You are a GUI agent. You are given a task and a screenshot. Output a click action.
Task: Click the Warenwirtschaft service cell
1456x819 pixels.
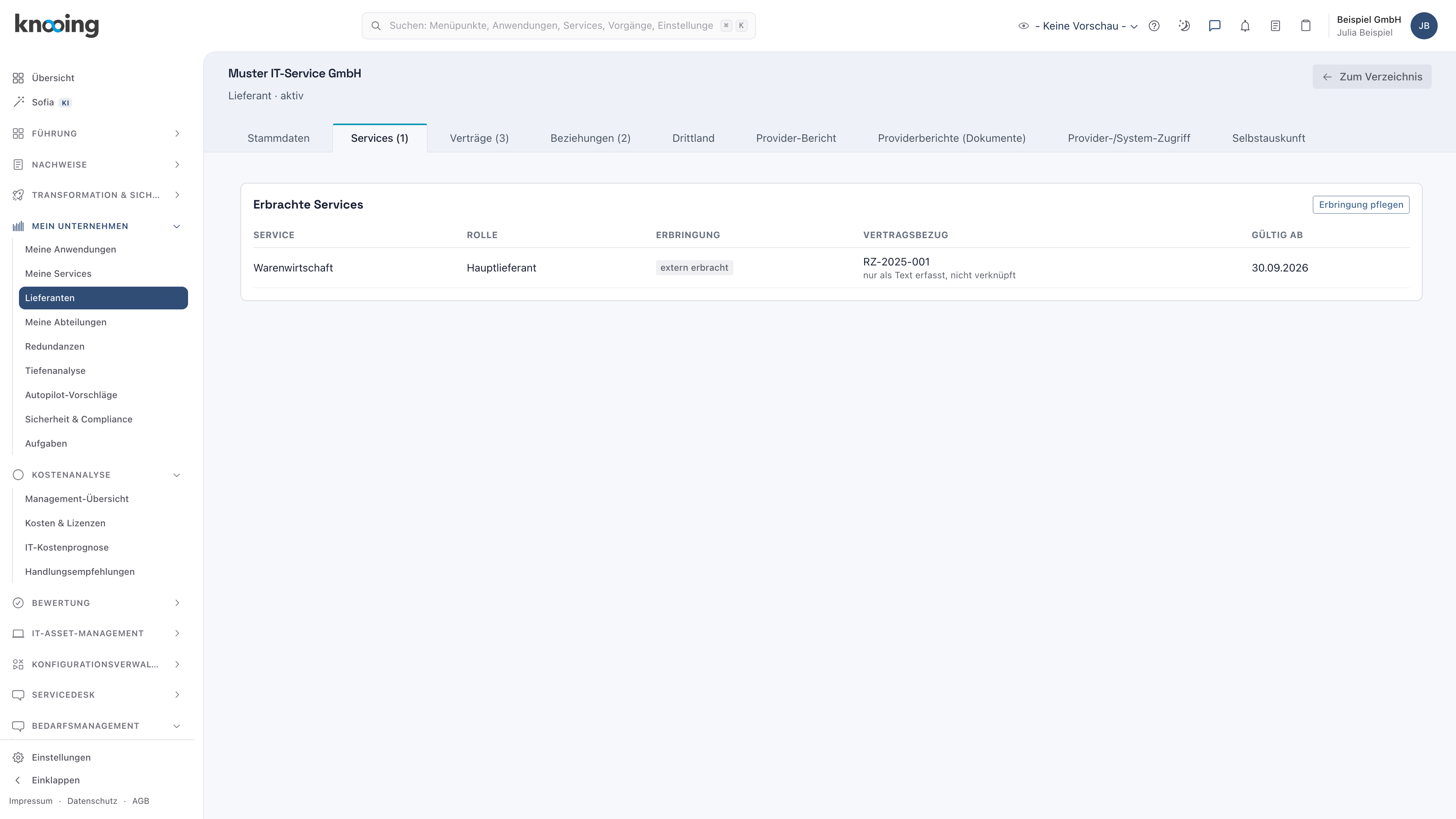[x=293, y=268]
